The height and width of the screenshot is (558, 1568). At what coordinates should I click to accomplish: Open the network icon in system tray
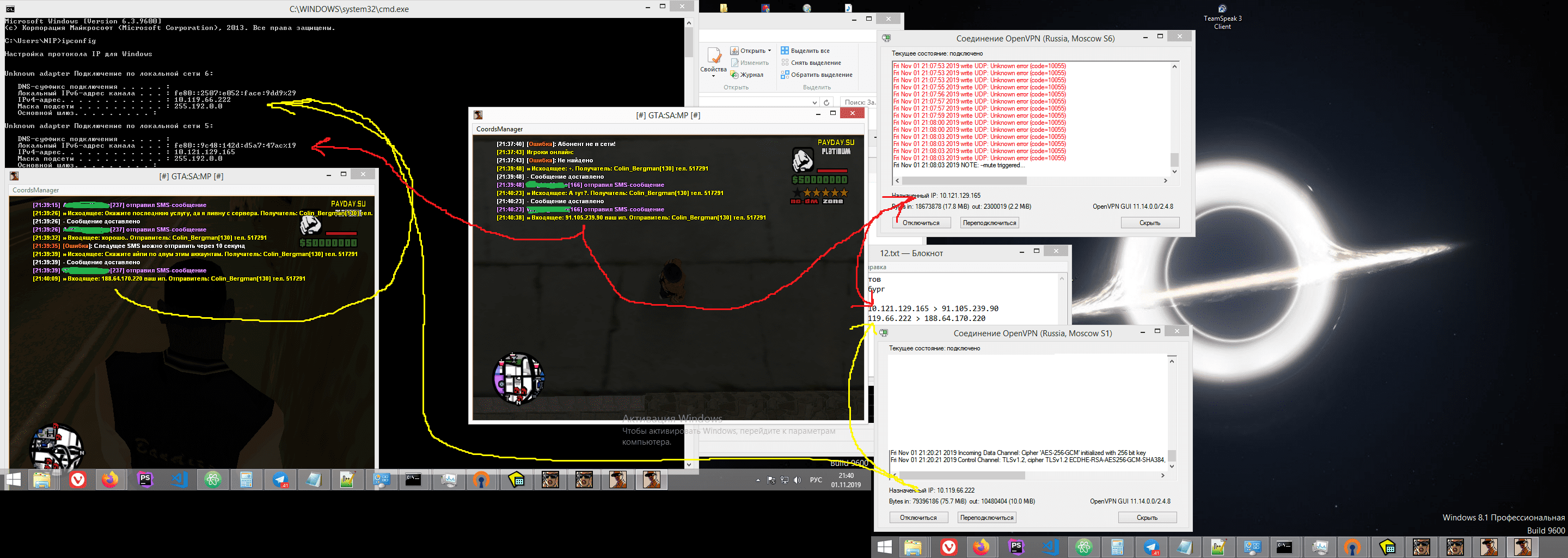coord(785,480)
